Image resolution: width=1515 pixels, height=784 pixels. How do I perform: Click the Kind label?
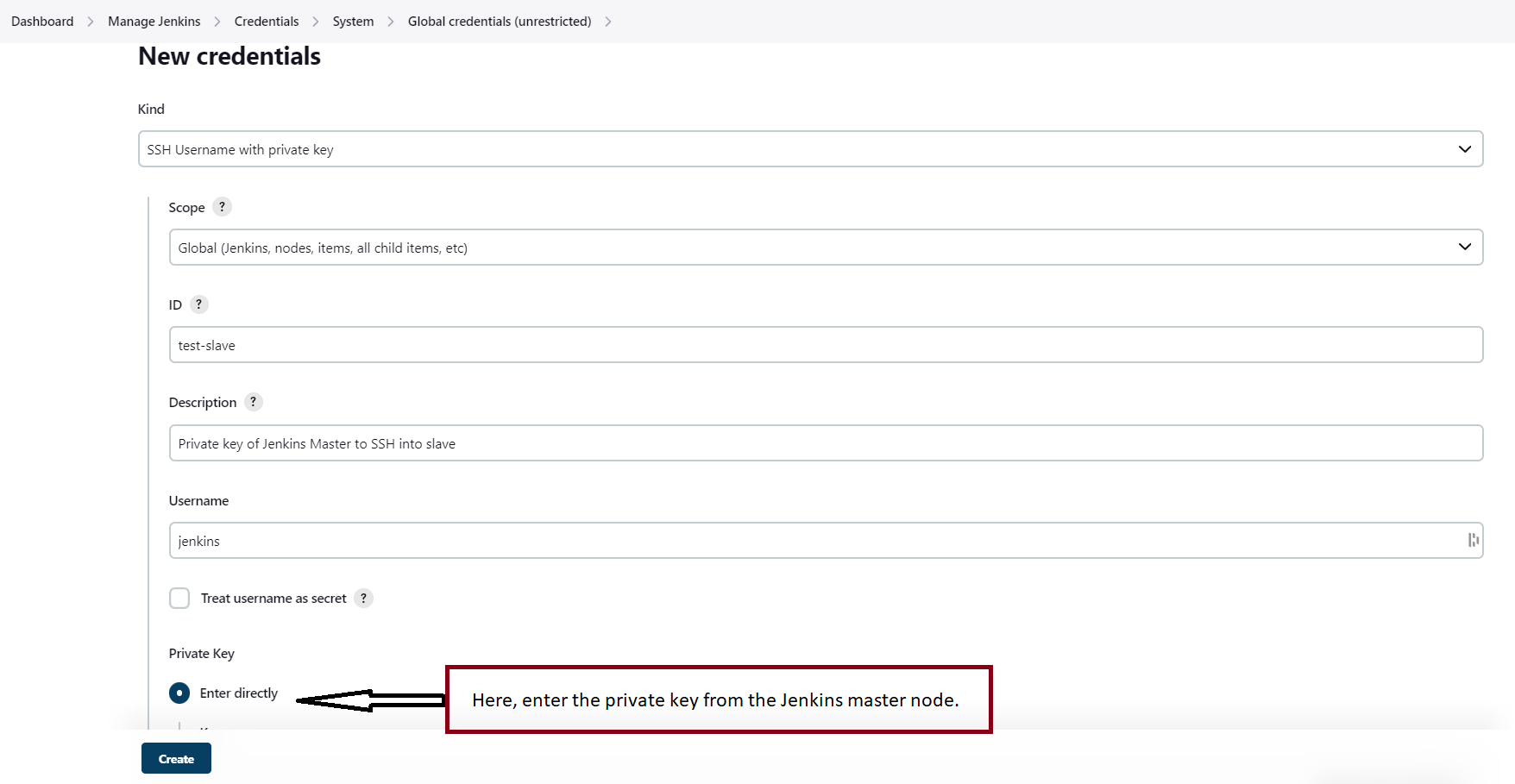pyautogui.click(x=151, y=109)
